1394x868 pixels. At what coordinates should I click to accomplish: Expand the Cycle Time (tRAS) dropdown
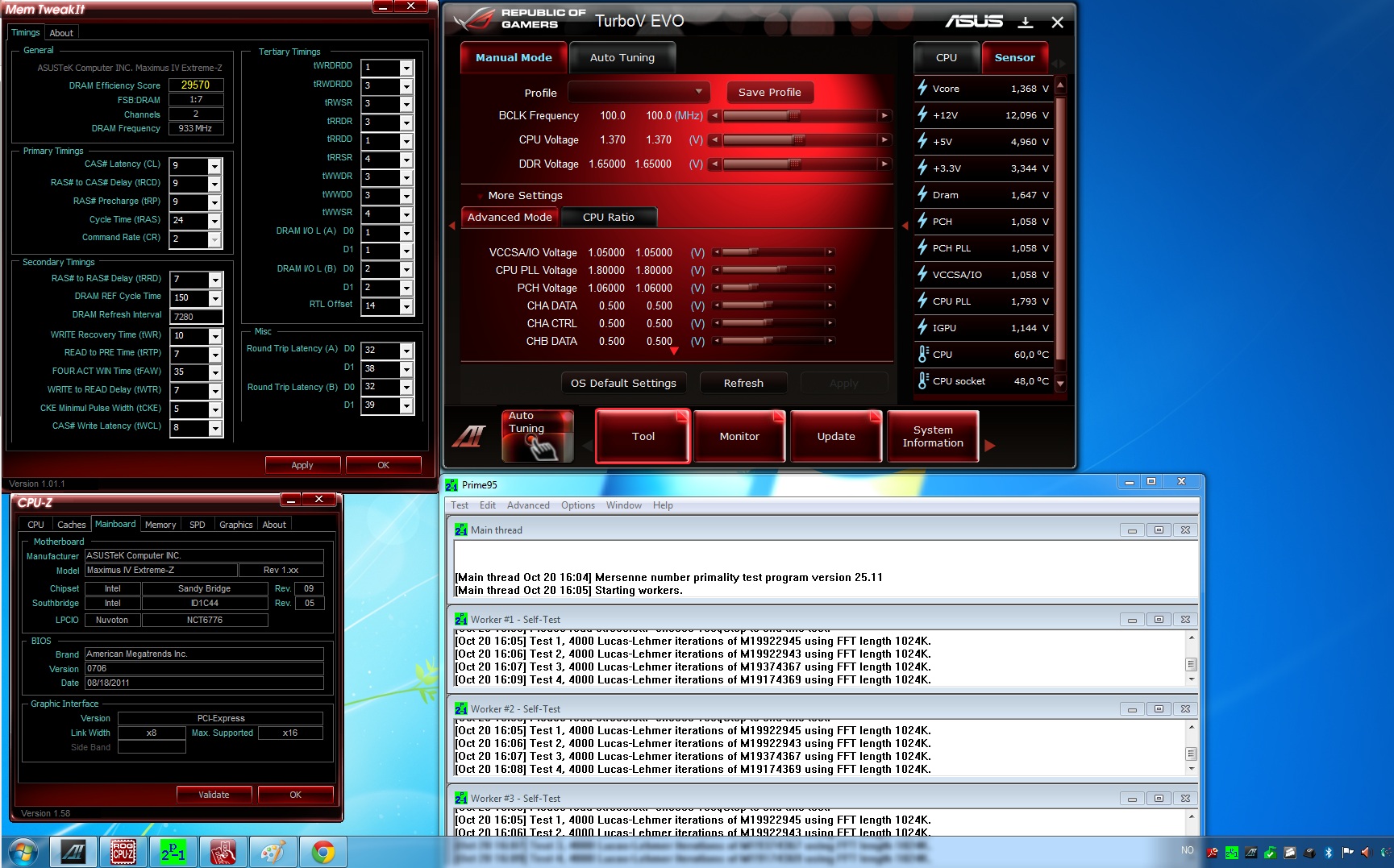point(214,221)
